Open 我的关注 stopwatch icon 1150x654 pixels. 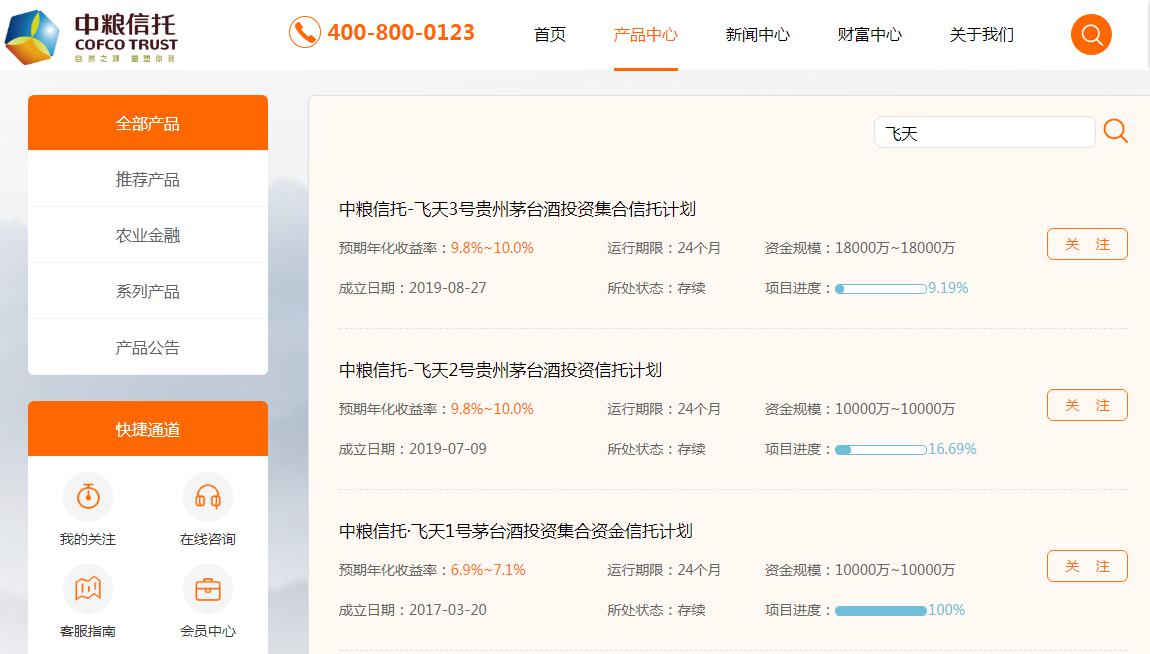88,496
